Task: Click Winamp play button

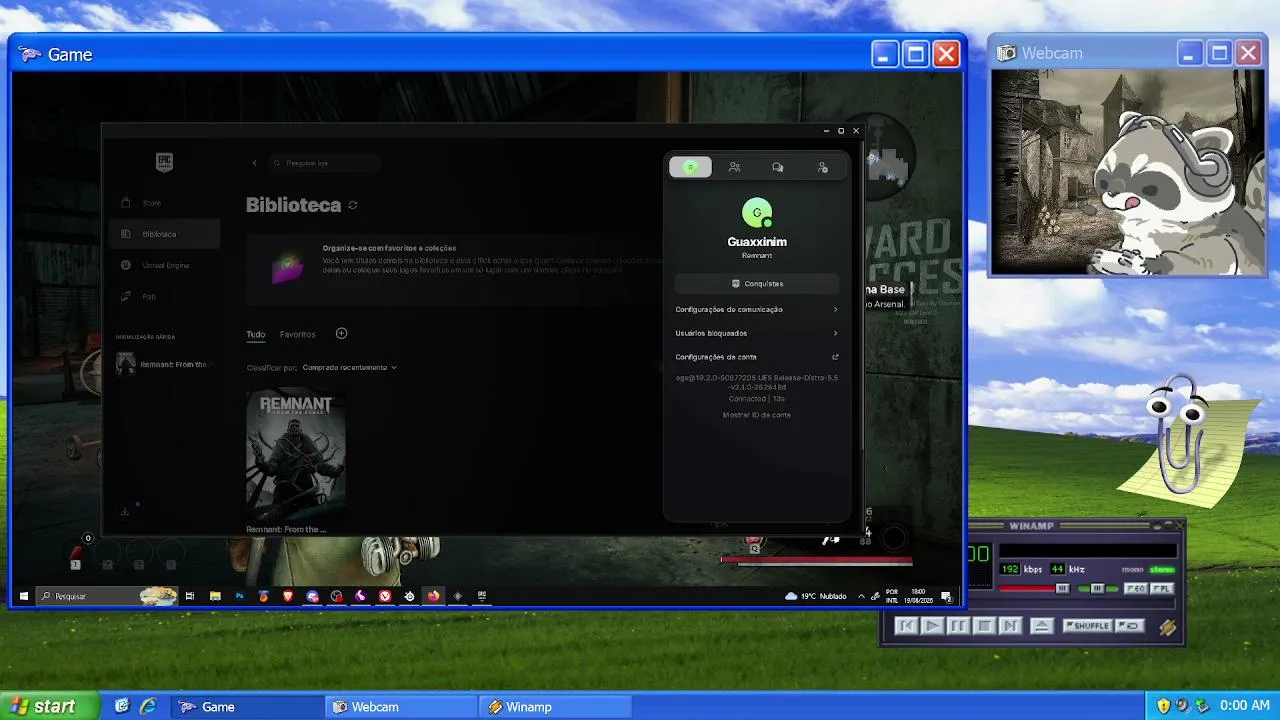Action: [932, 626]
